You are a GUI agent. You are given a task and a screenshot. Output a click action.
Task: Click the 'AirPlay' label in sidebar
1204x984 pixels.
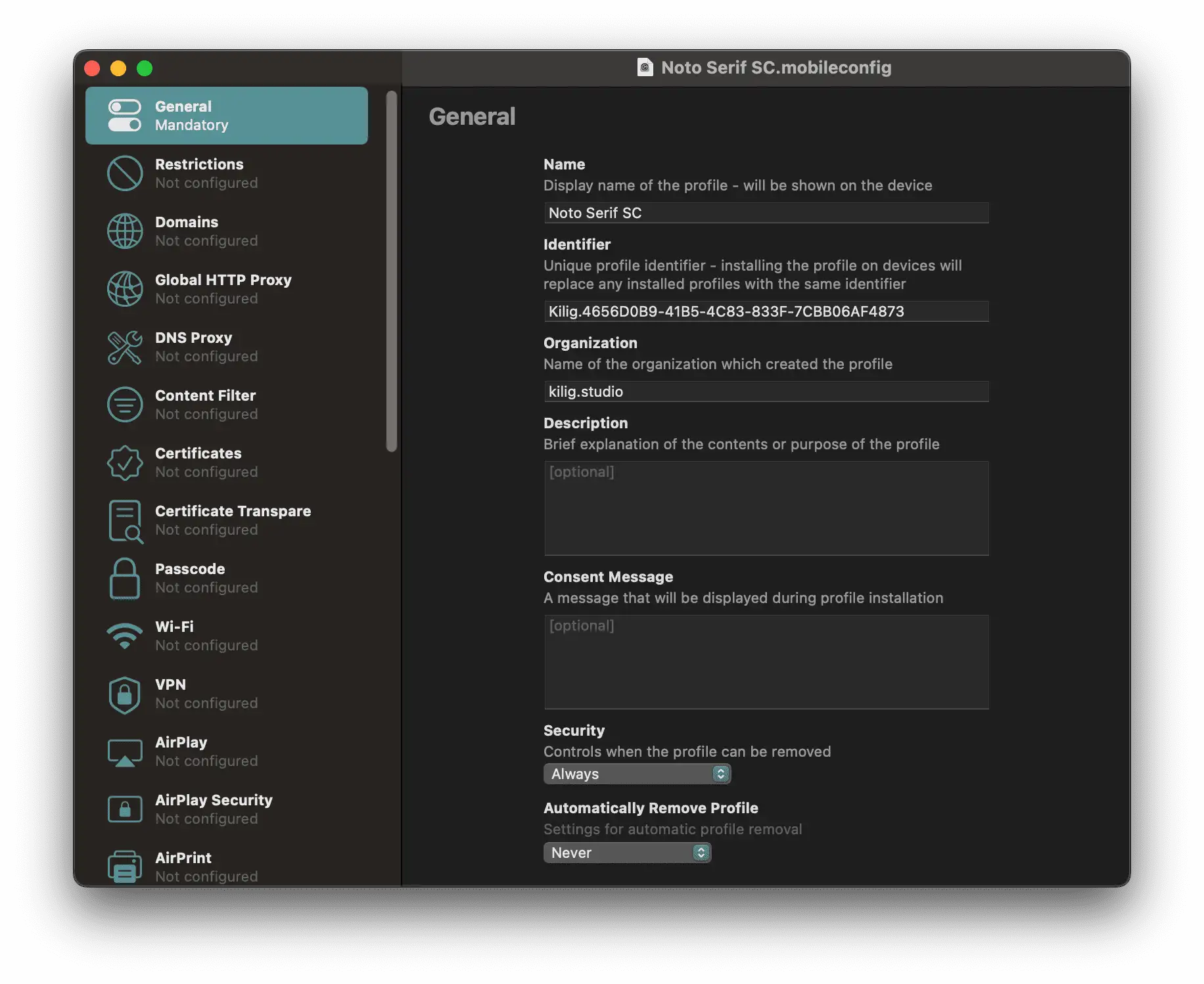pos(181,742)
